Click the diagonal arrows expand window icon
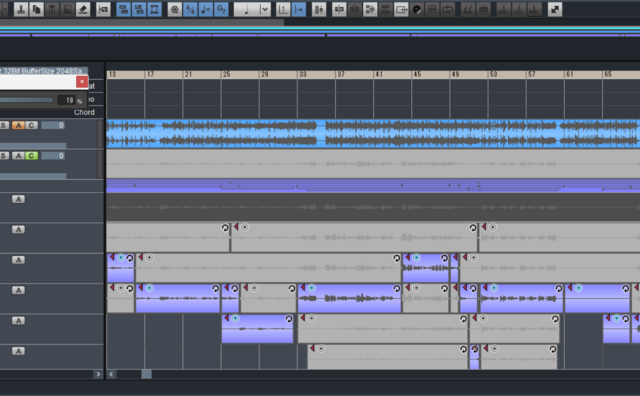This screenshot has width=640, height=396. 555,9
